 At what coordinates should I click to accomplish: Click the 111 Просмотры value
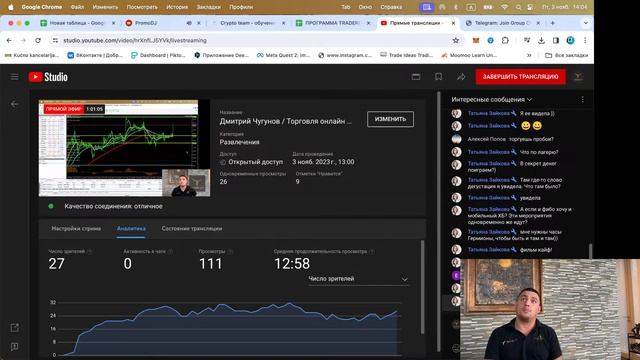[x=211, y=264]
